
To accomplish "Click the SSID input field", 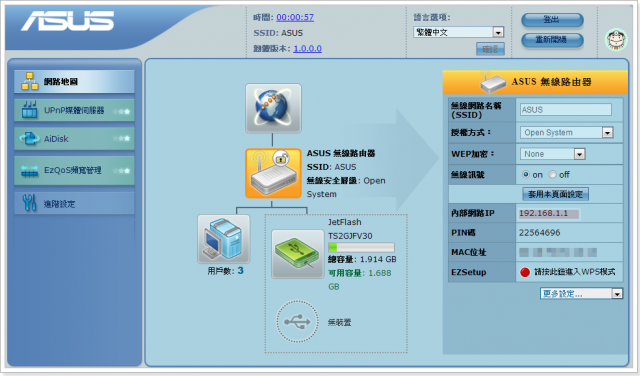I will [x=566, y=109].
